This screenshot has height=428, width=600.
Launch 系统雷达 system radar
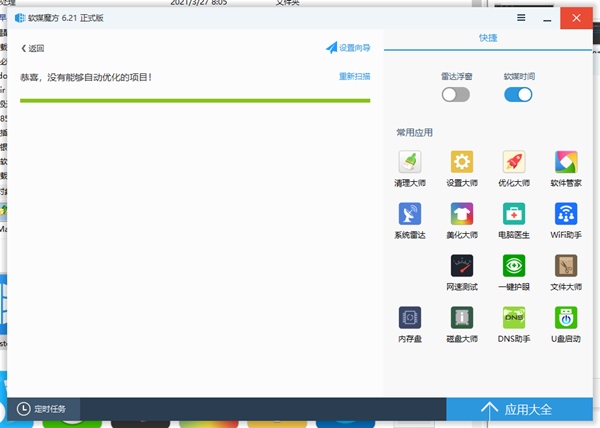tap(409, 214)
